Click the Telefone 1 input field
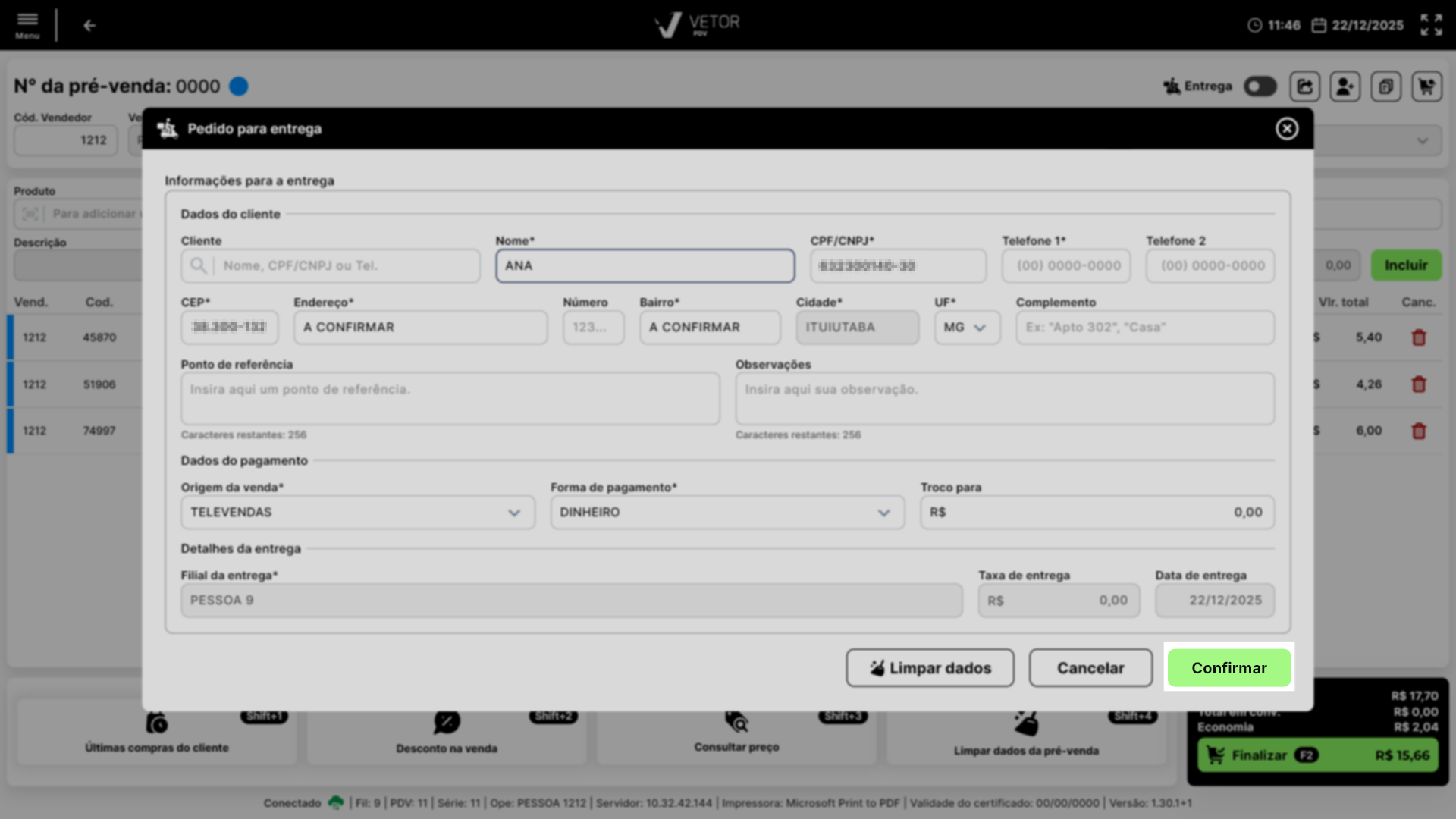Image resolution: width=1456 pixels, height=819 pixels. [1066, 266]
